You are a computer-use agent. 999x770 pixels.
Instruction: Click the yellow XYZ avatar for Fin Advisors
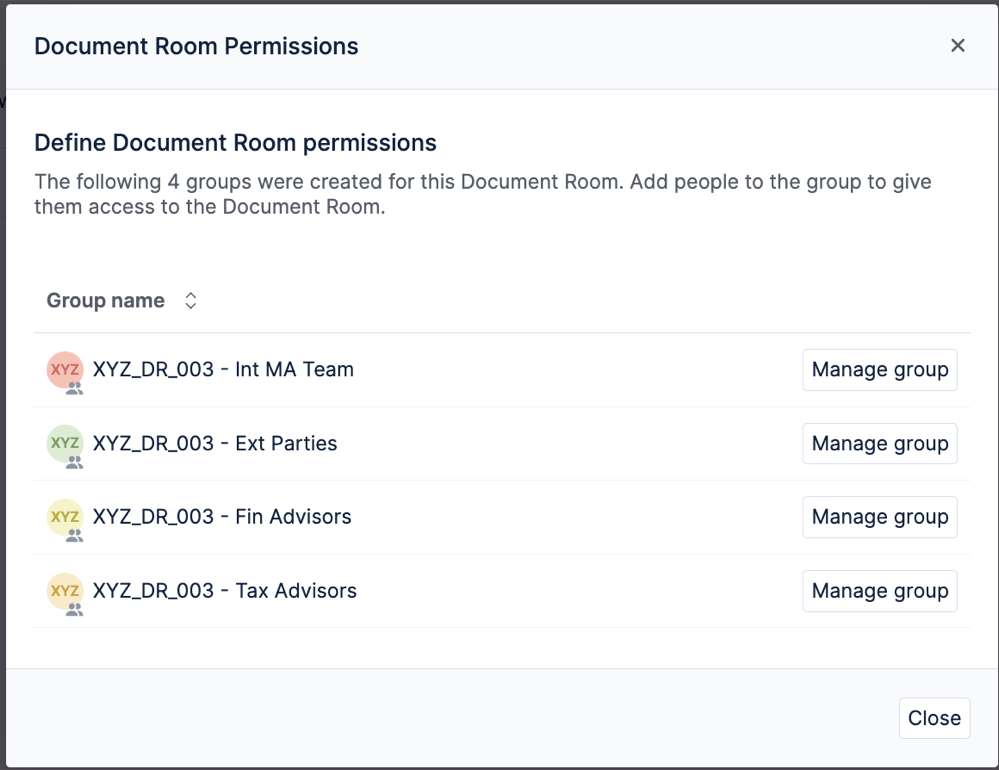click(x=64, y=518)
